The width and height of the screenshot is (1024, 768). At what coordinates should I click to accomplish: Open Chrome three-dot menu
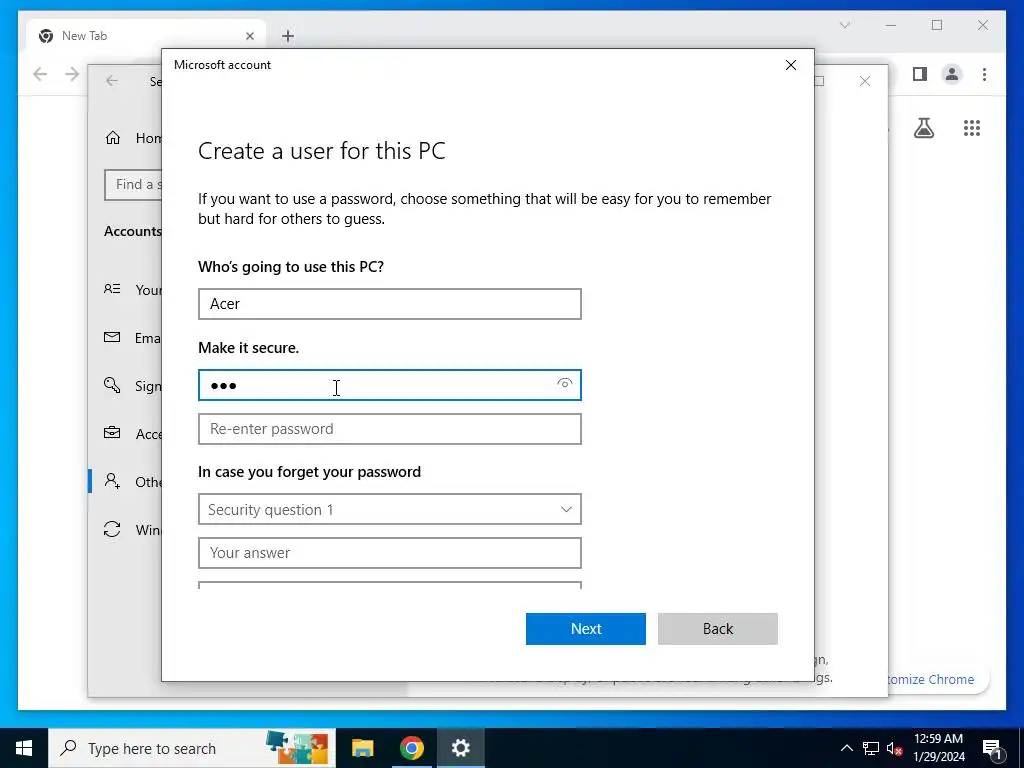[984, 74]
